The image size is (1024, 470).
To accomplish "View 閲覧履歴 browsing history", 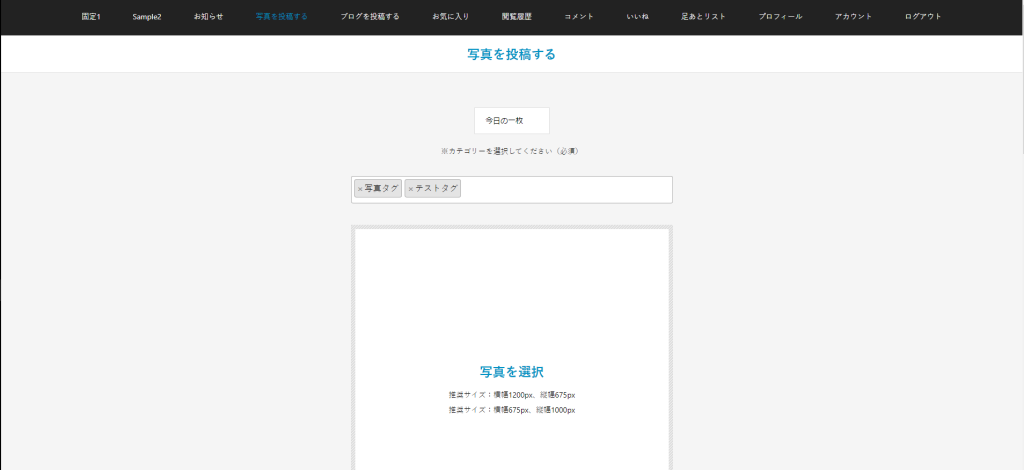I will (517, 17).
